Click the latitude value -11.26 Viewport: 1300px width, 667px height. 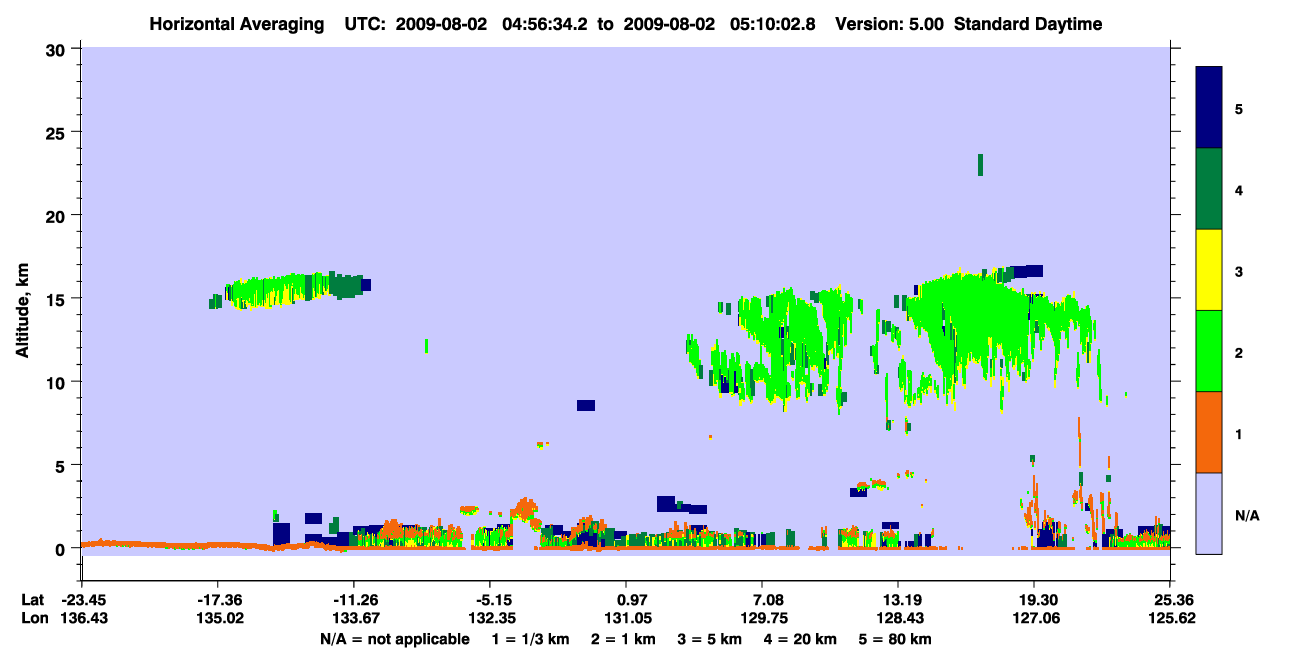pos(353,599)
